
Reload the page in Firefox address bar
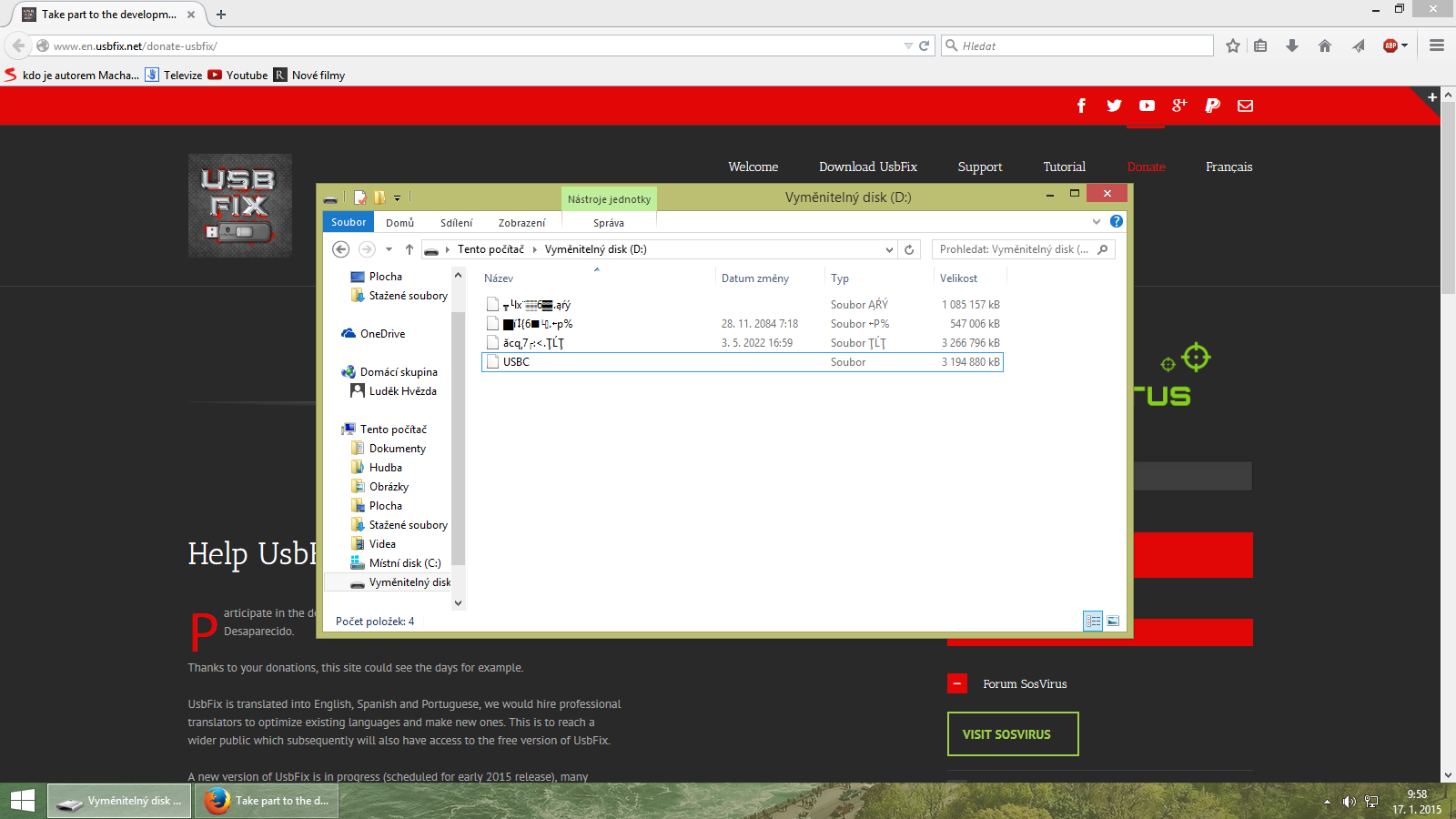924,45
